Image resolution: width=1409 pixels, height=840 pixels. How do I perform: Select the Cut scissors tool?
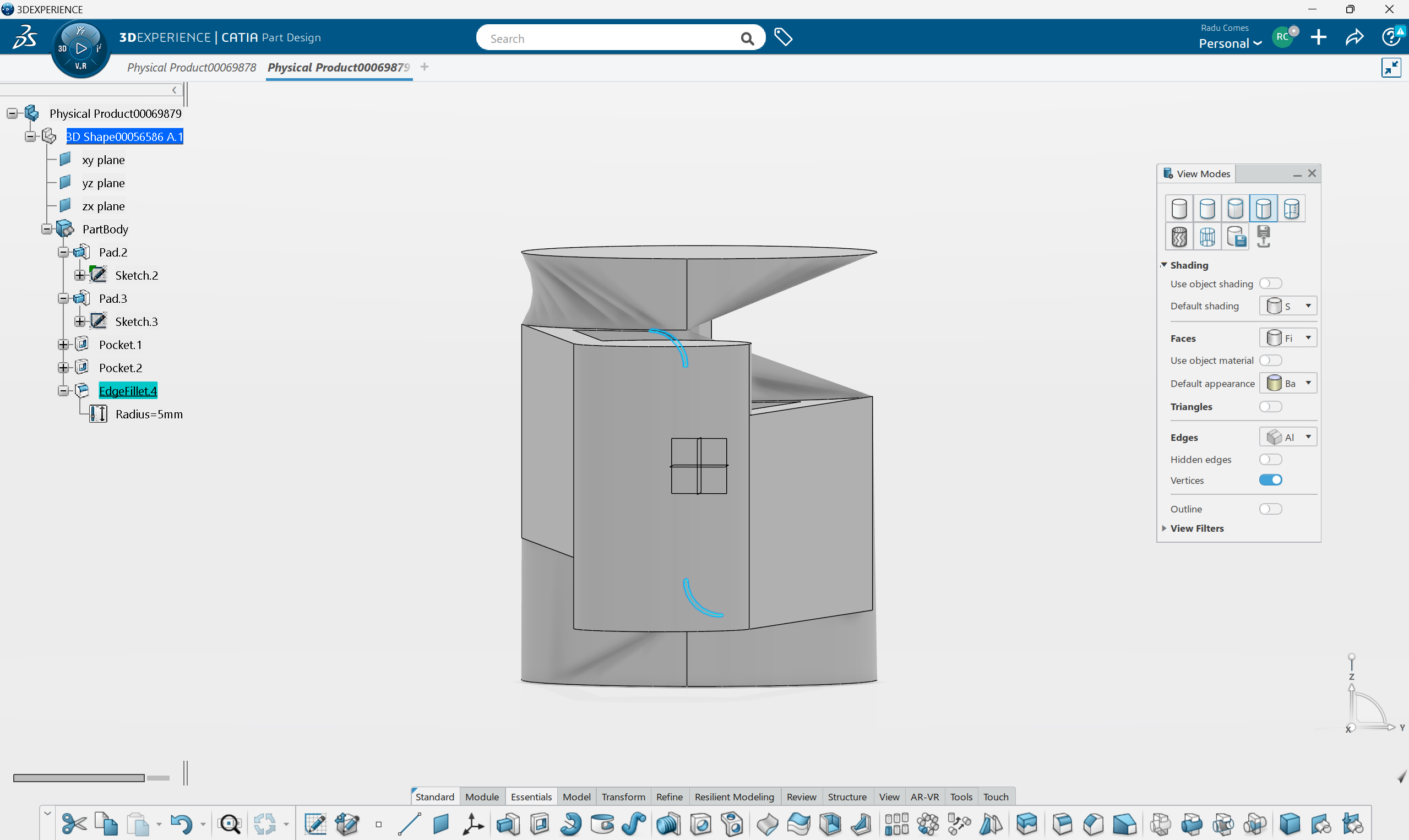pyautogui.click(x=74, y=823)
